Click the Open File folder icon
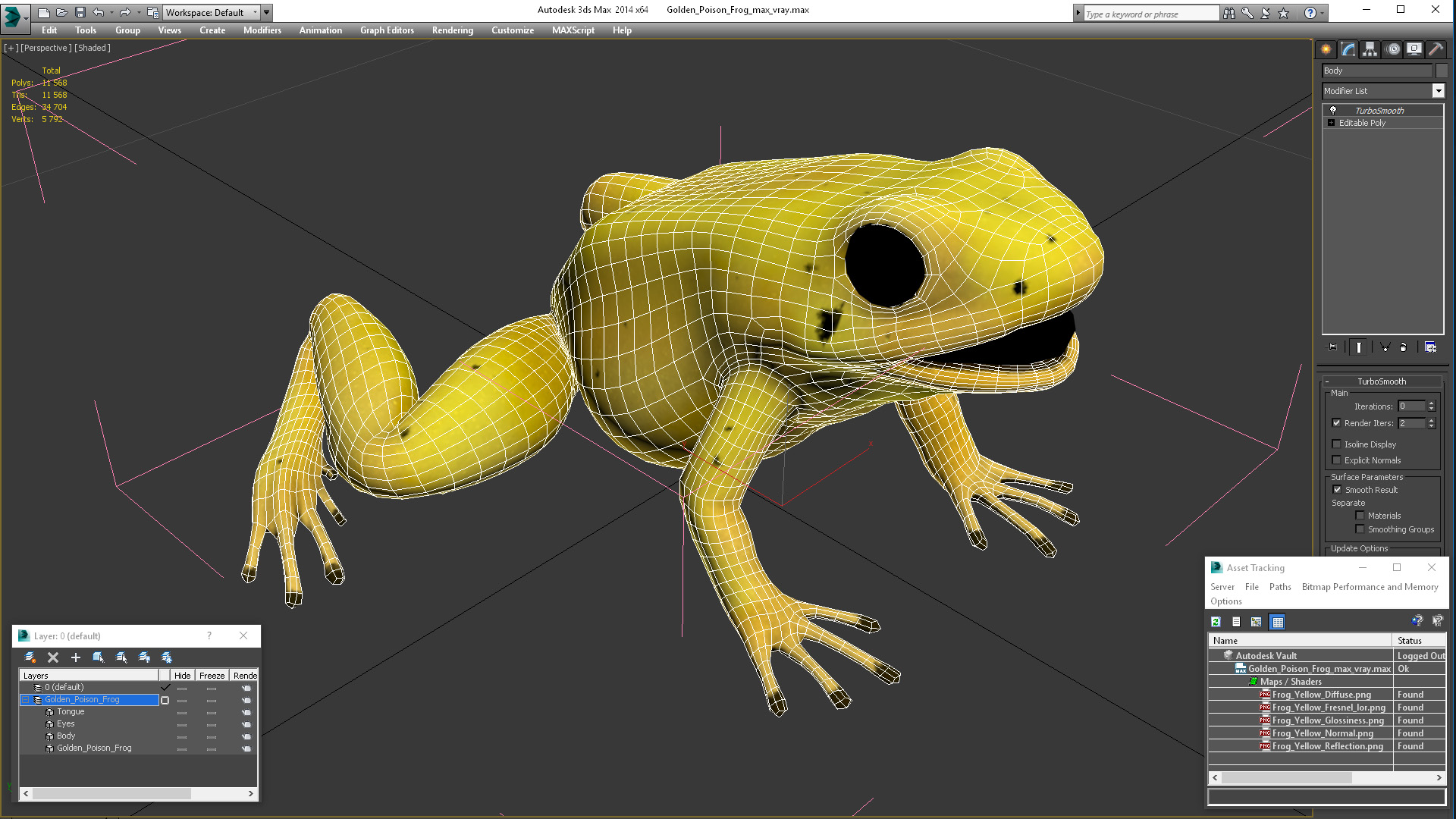This screenshot has height=819, width=1456. (x=62, y=12)
